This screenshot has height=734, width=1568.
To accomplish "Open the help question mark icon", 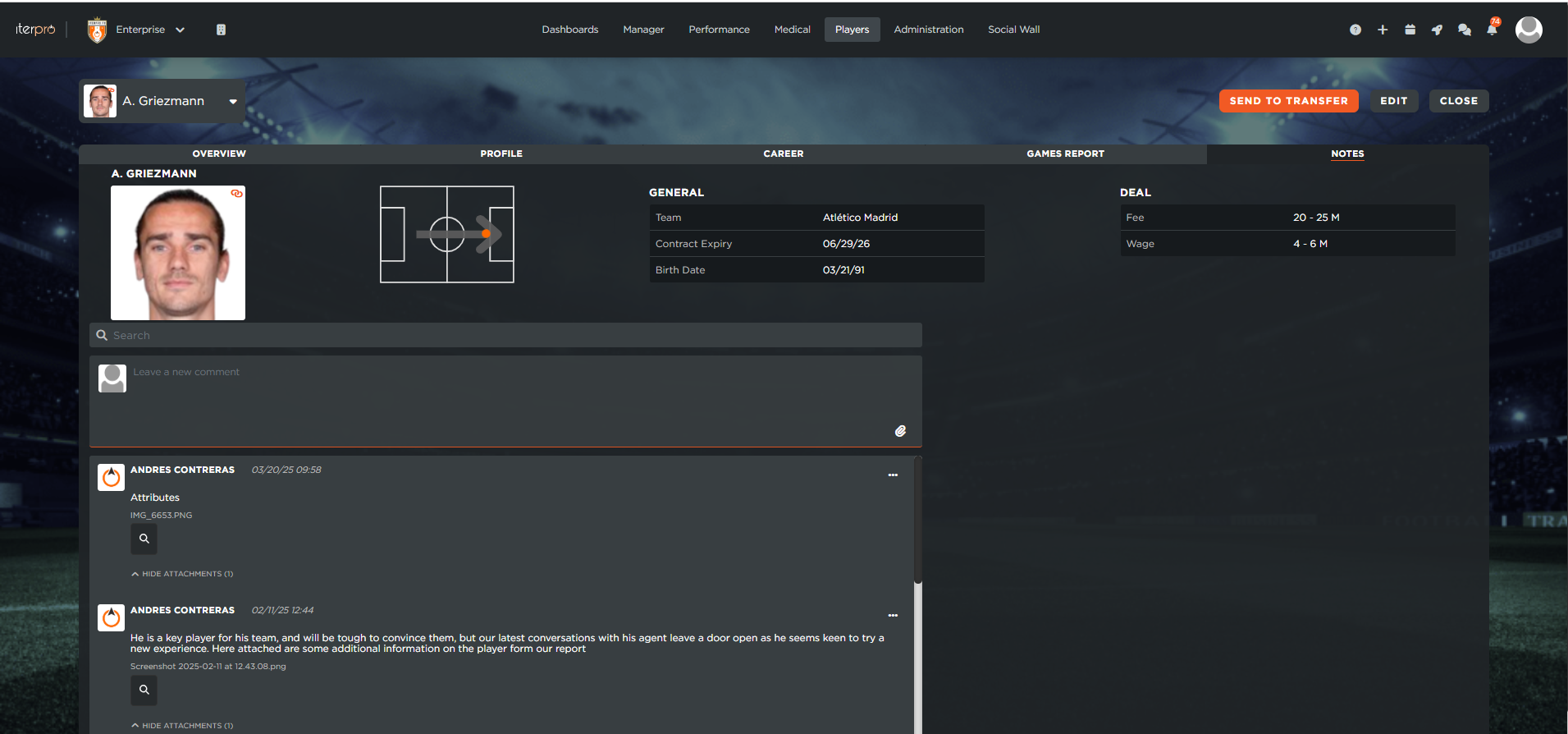I will [x=1355, y=30].
